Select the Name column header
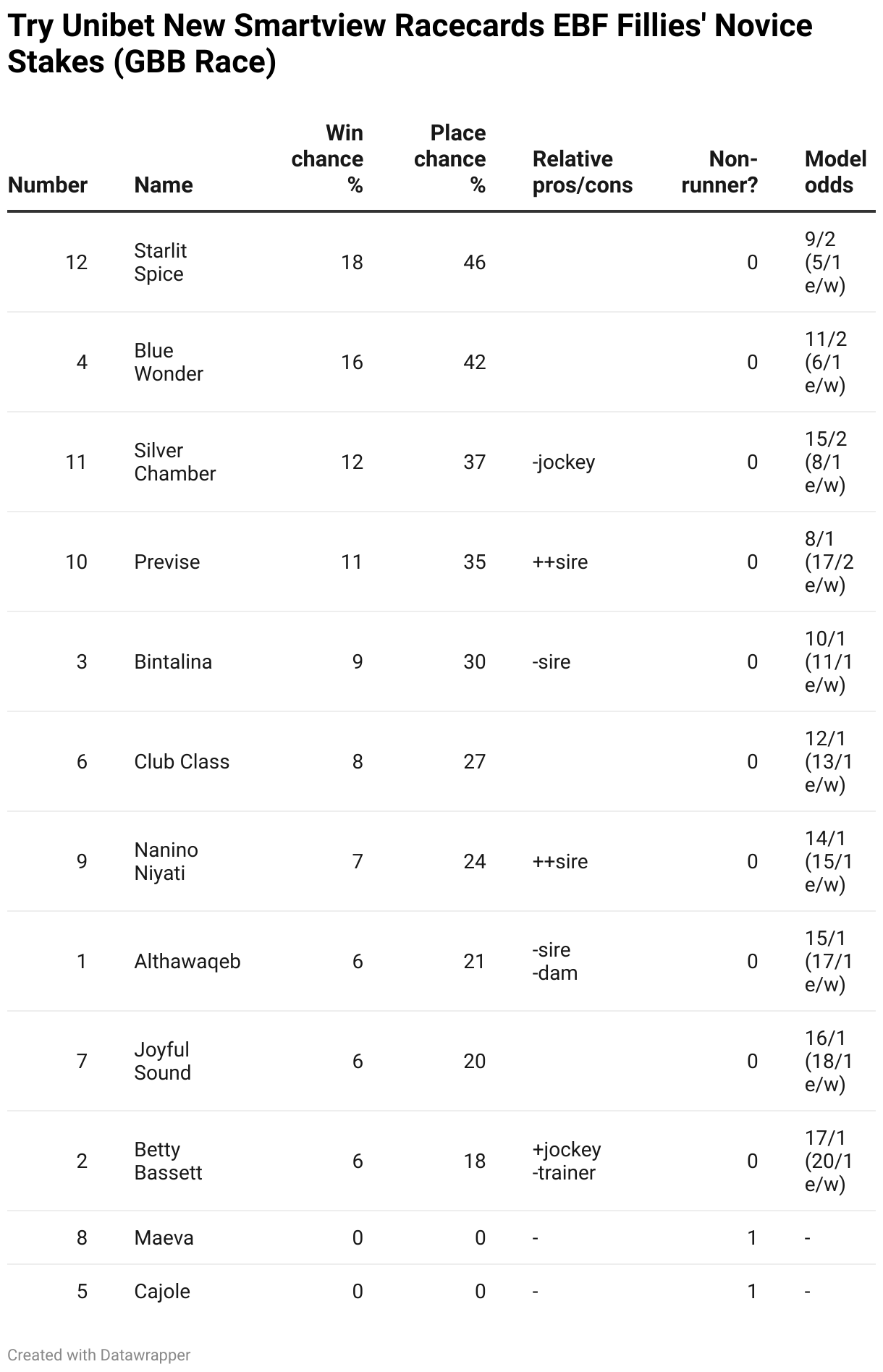Screen dimensions: 883x1372 (164, 185)
